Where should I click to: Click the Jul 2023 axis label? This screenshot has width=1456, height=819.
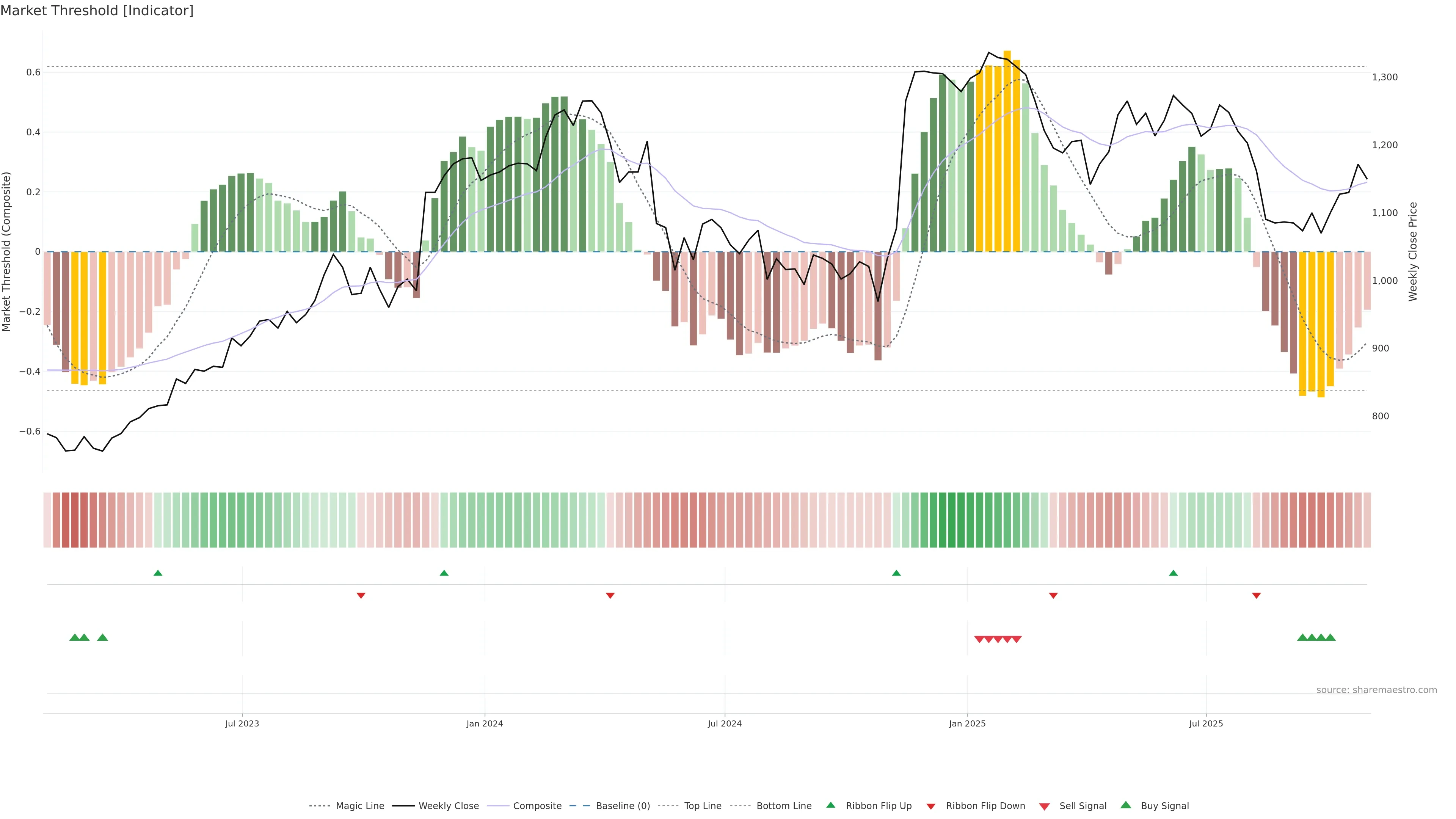point(242,723)
